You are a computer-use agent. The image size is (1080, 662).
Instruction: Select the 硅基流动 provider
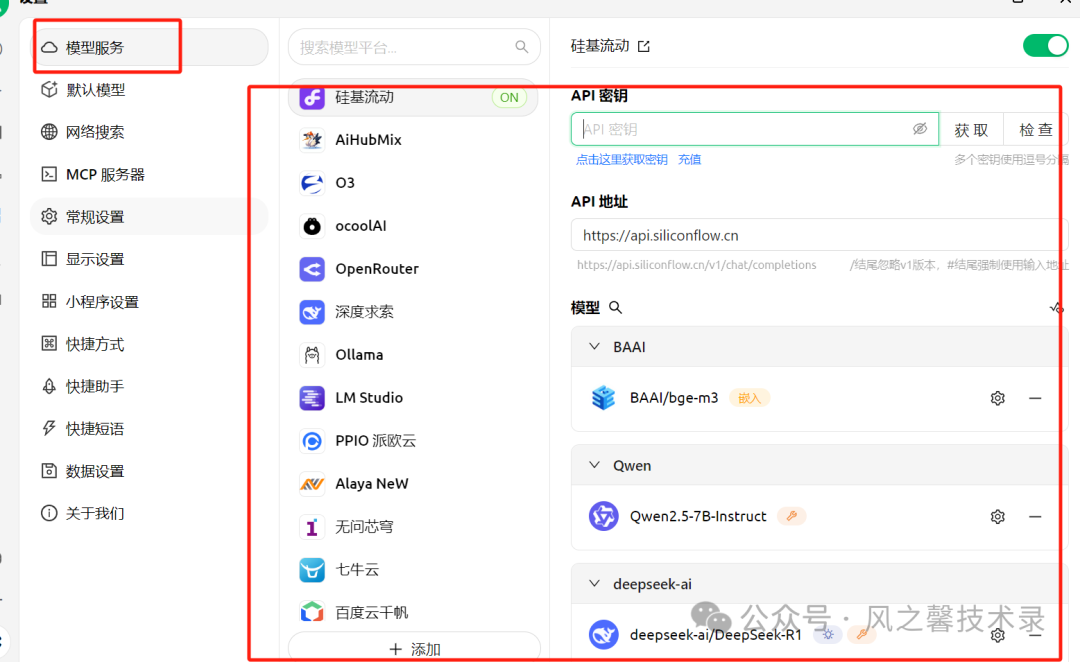pos(413,97)
